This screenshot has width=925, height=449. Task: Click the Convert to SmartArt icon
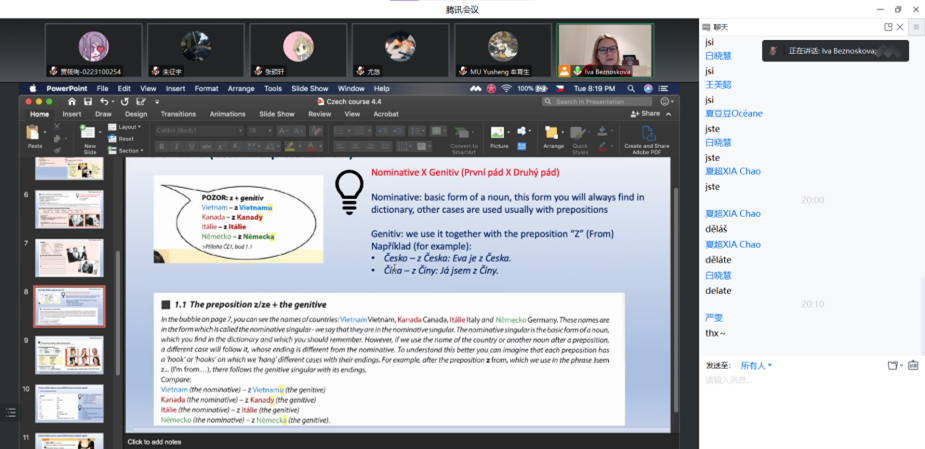click(x=462, y=132)
